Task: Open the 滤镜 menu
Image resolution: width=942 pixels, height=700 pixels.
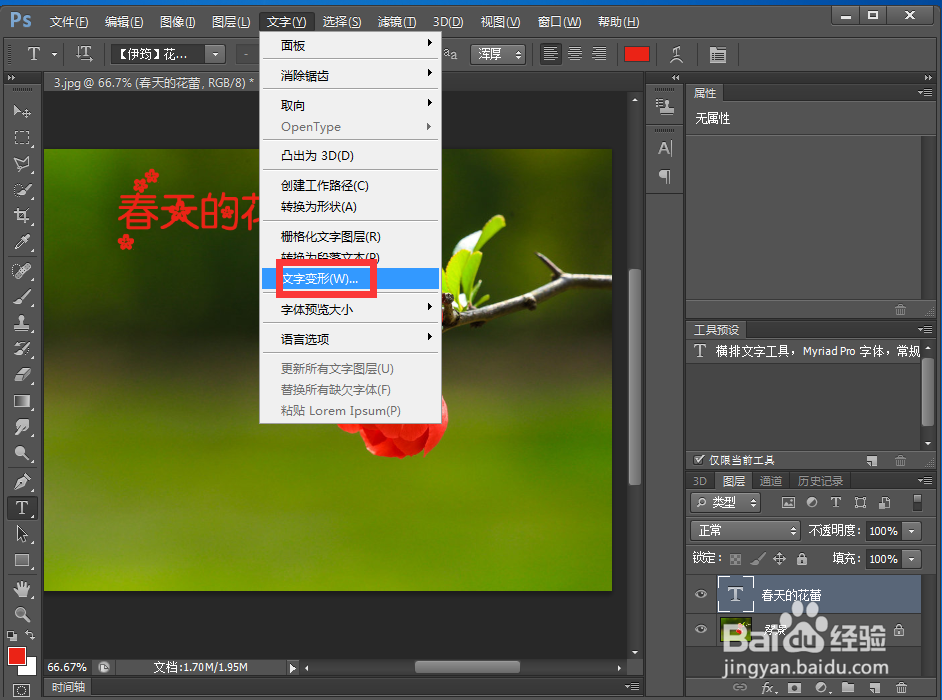Action: coord(397,22)
